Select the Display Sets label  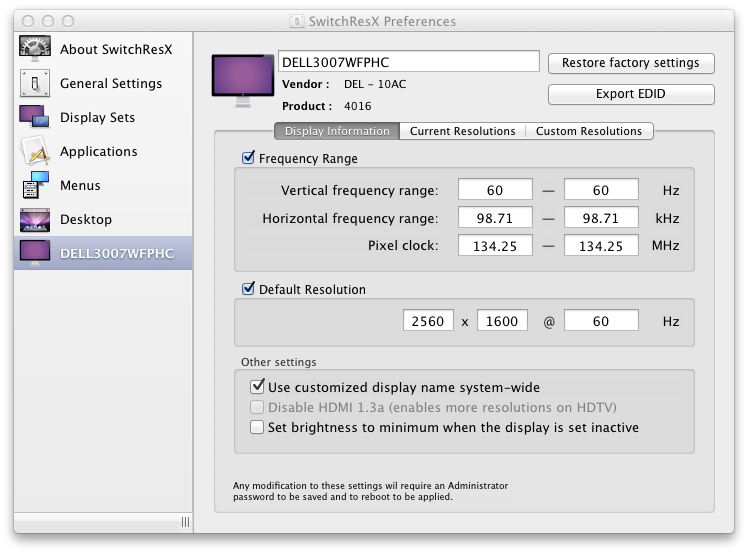coord(97,117)
